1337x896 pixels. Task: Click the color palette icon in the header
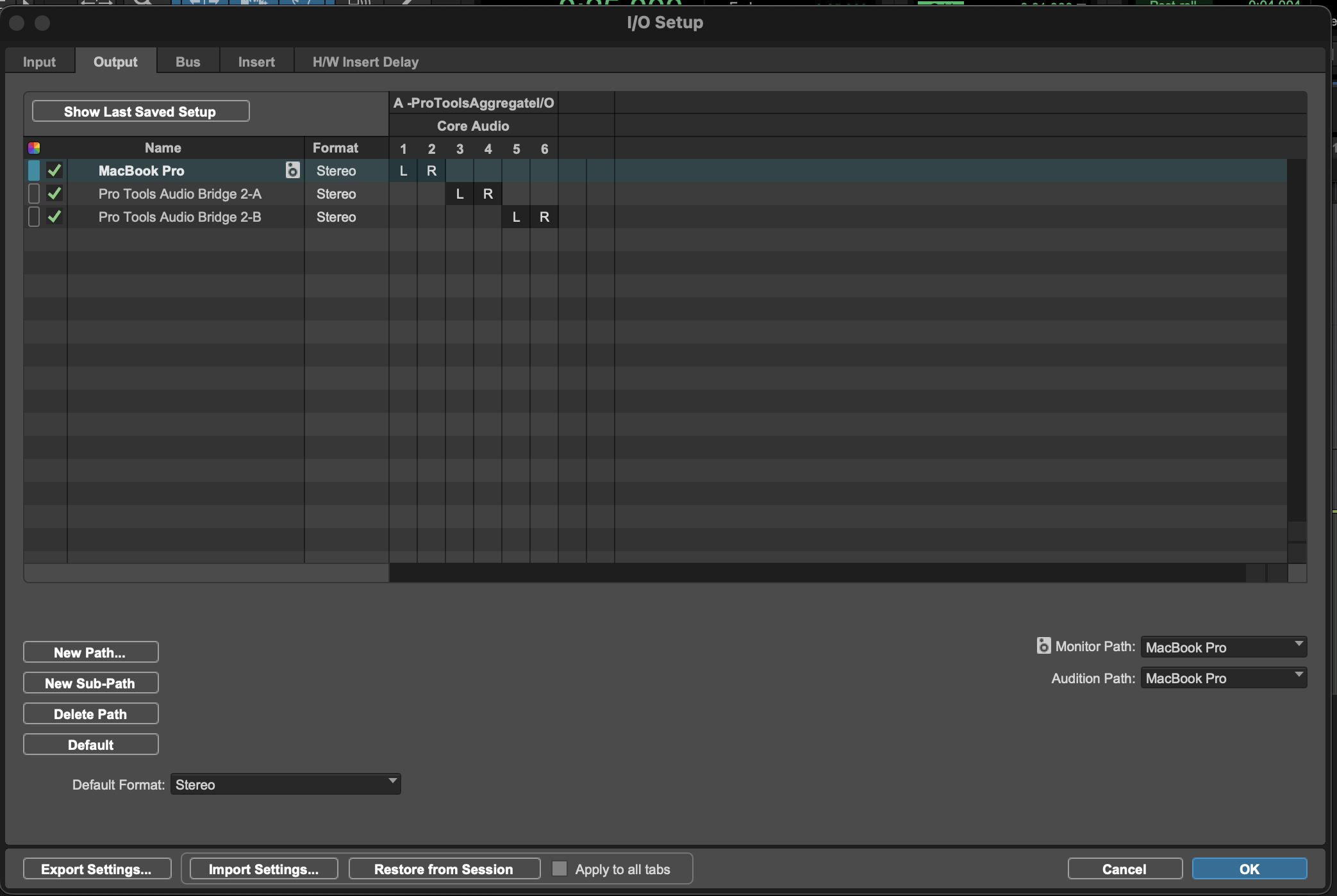point(34,148)
